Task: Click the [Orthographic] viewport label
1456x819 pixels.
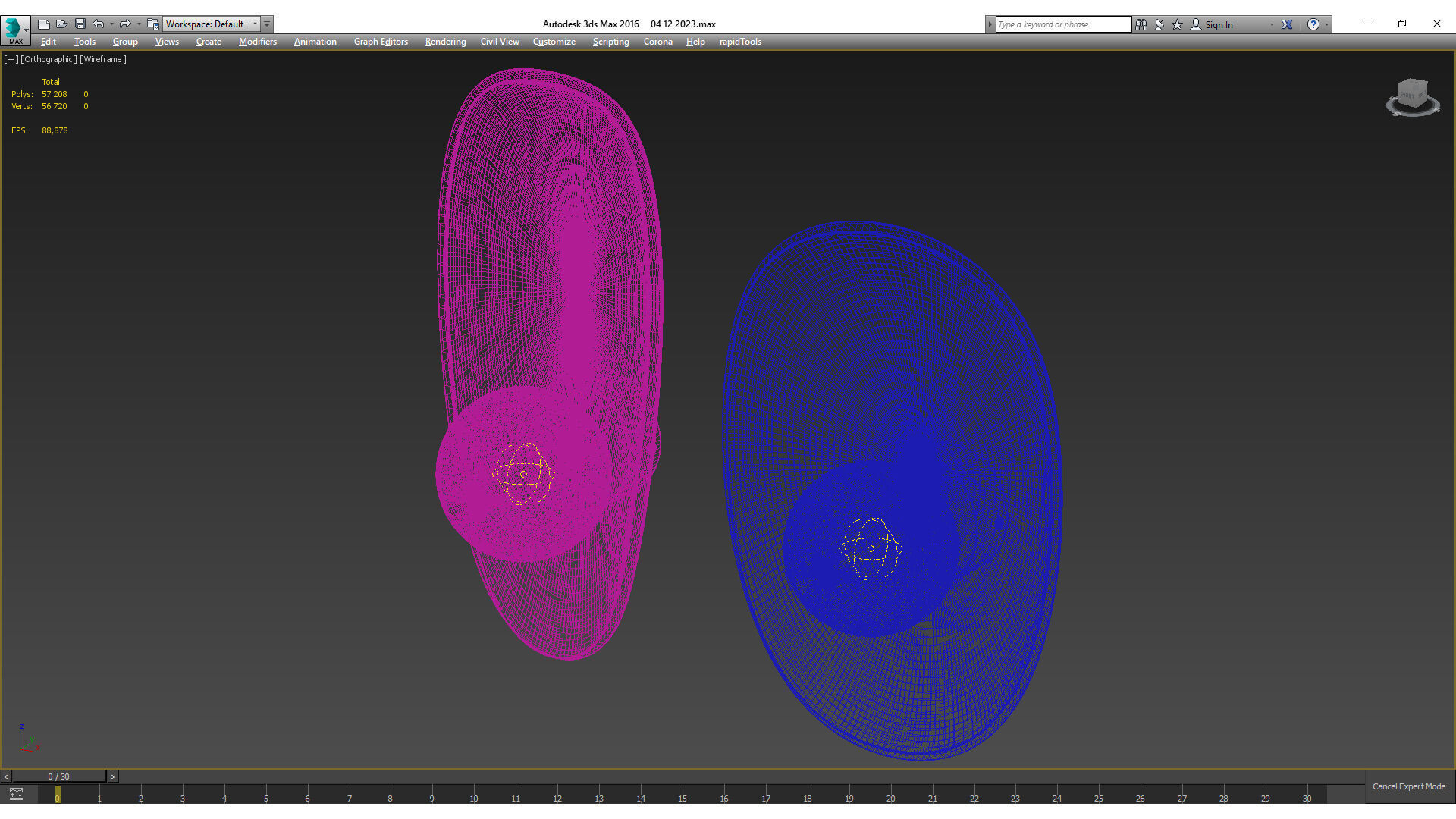Action: [49, 59]
